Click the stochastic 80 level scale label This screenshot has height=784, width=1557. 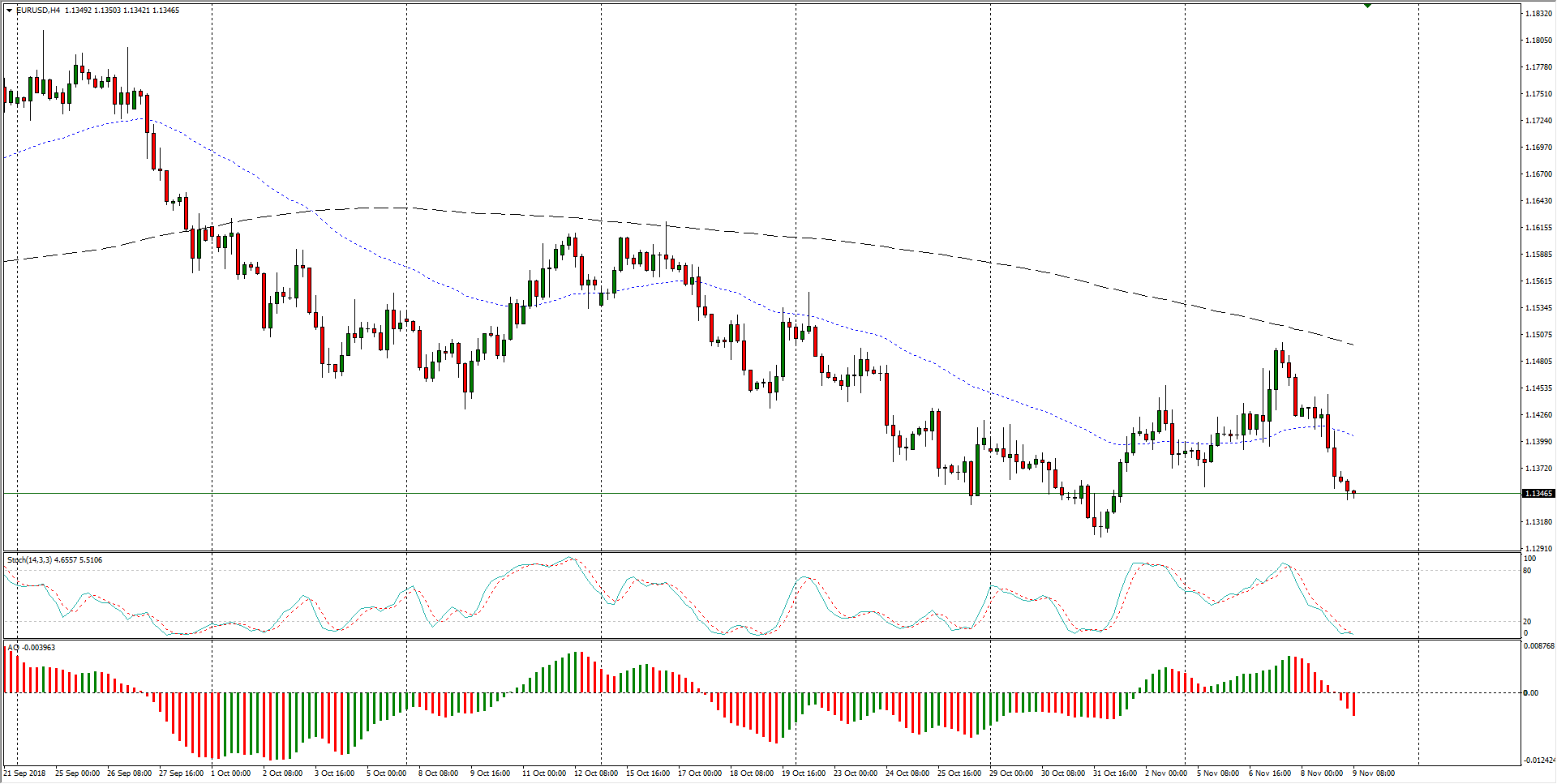(x=1527, y=571)
